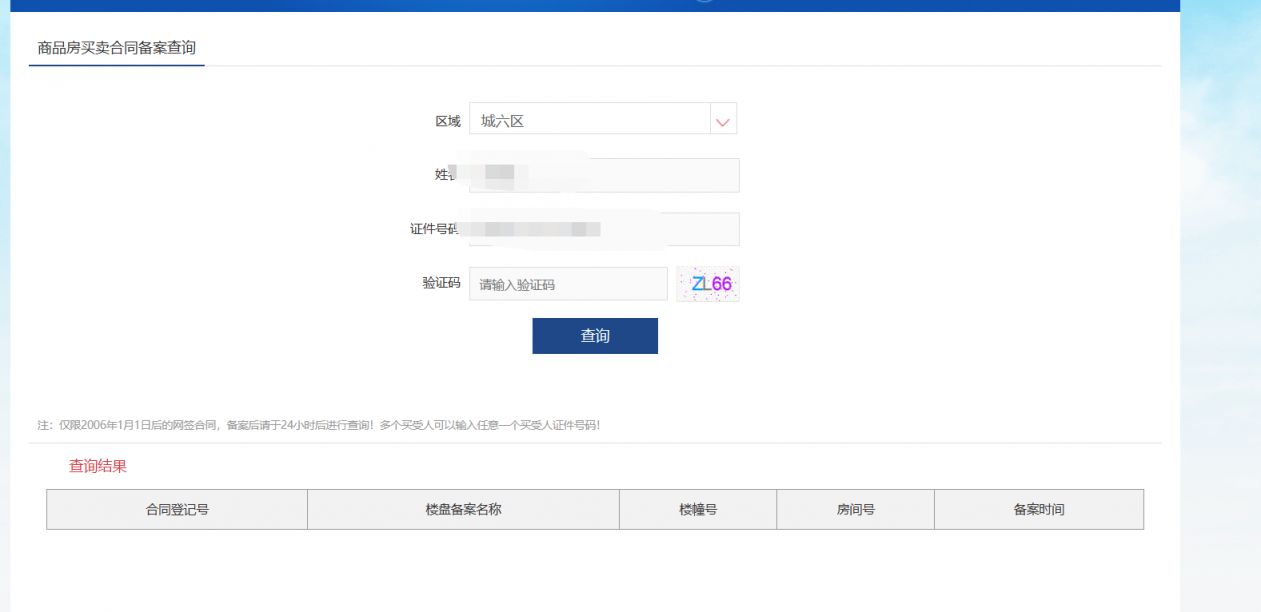
Task: Click the 合同登记号 column header
Action: coord(177,509)
